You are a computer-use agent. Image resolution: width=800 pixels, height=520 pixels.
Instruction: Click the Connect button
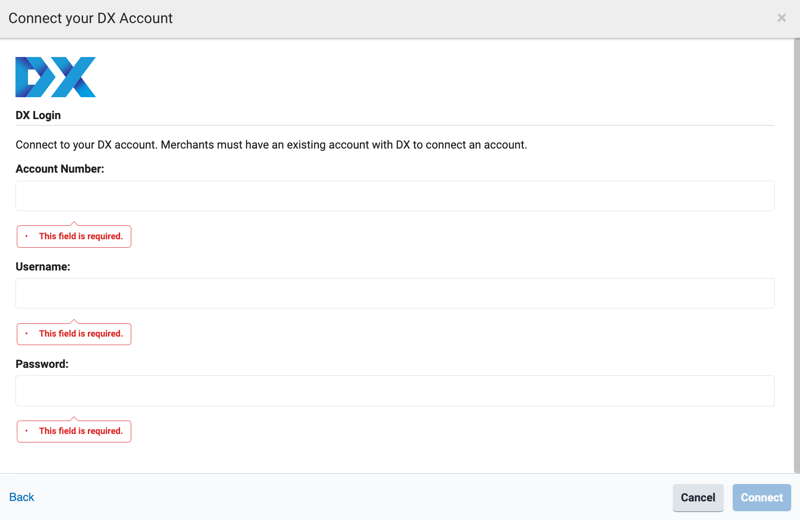pyautogui.click(x=762, y=498)
